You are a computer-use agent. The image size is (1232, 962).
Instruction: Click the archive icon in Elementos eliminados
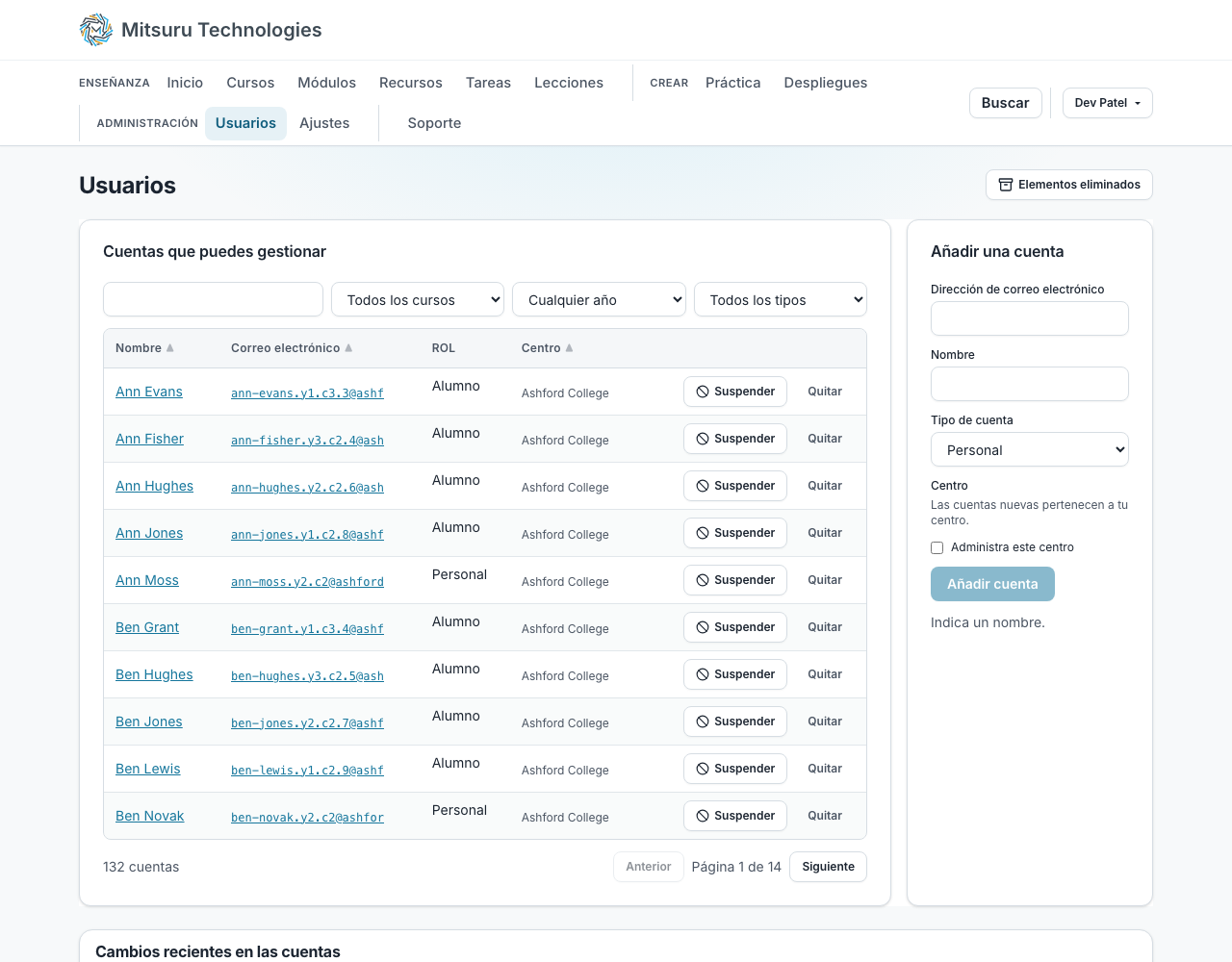pyautogui.click(x=1006, y=185)
